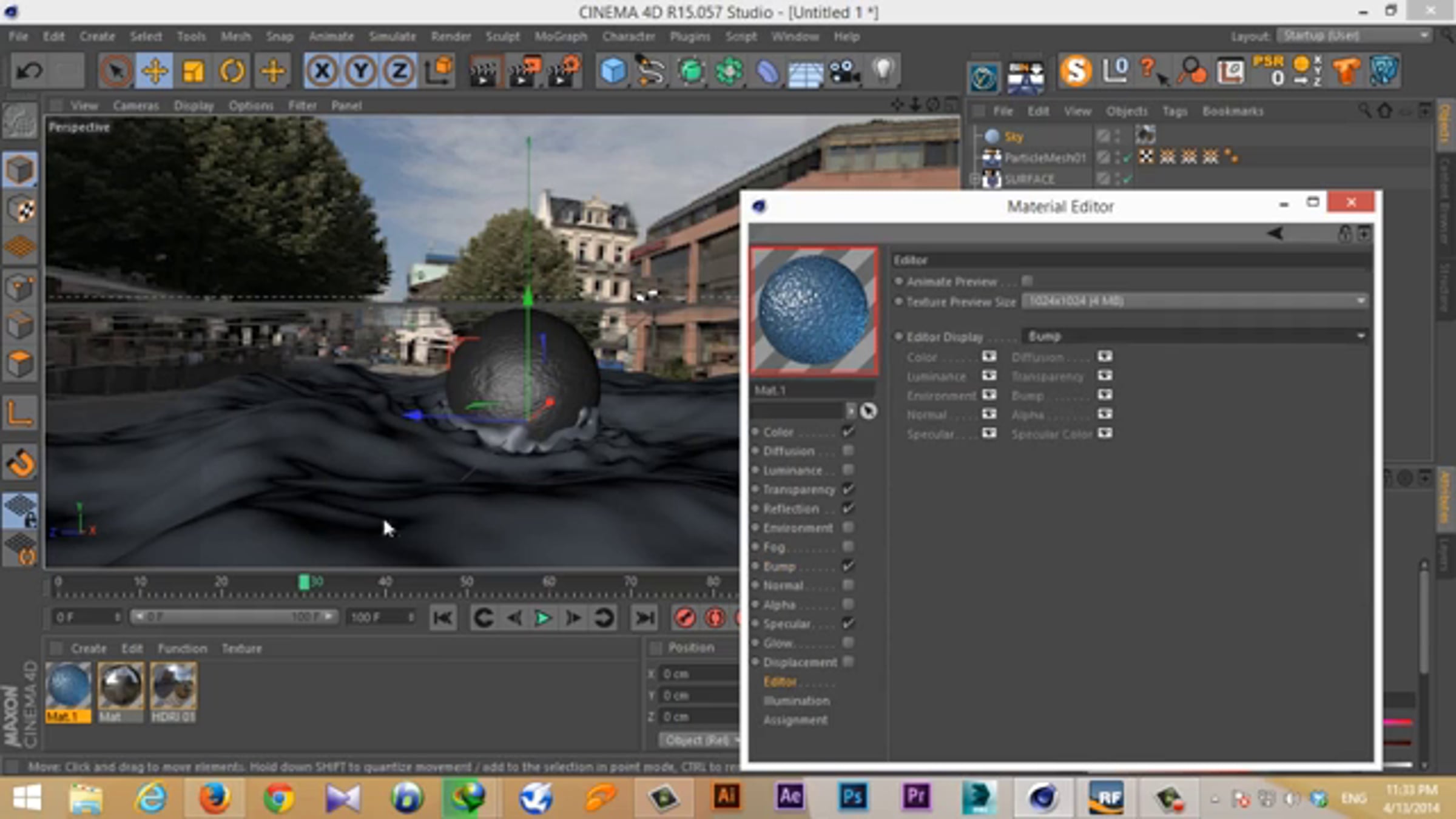
Task: Toggle the Y axis lock
Action: coord(361,71)
